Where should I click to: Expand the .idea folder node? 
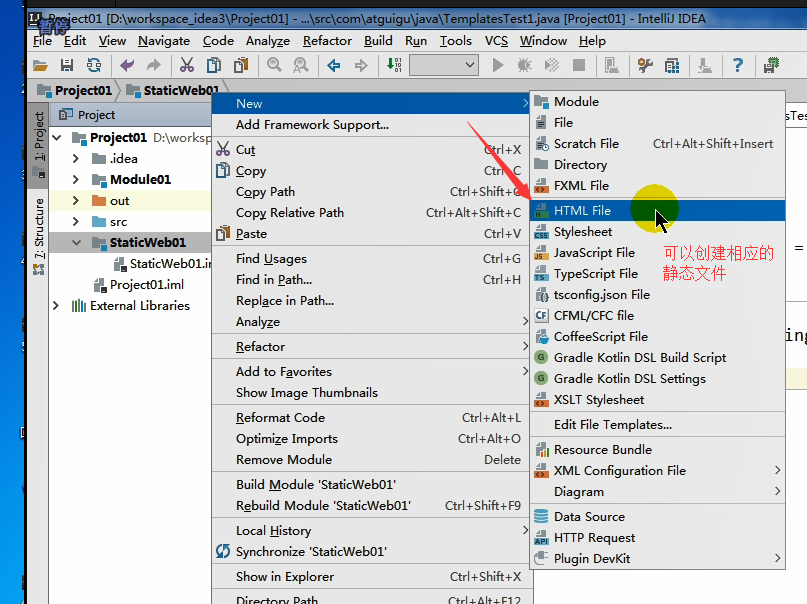pos(76,158)
